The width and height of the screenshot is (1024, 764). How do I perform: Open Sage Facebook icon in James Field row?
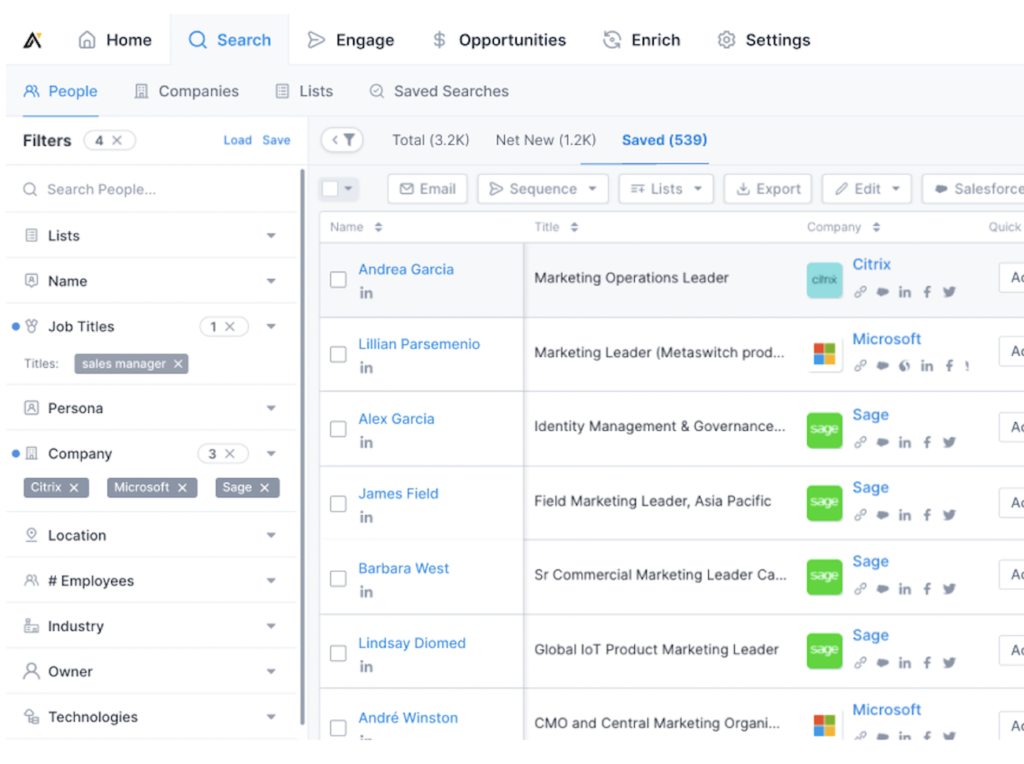coord(927,515)
